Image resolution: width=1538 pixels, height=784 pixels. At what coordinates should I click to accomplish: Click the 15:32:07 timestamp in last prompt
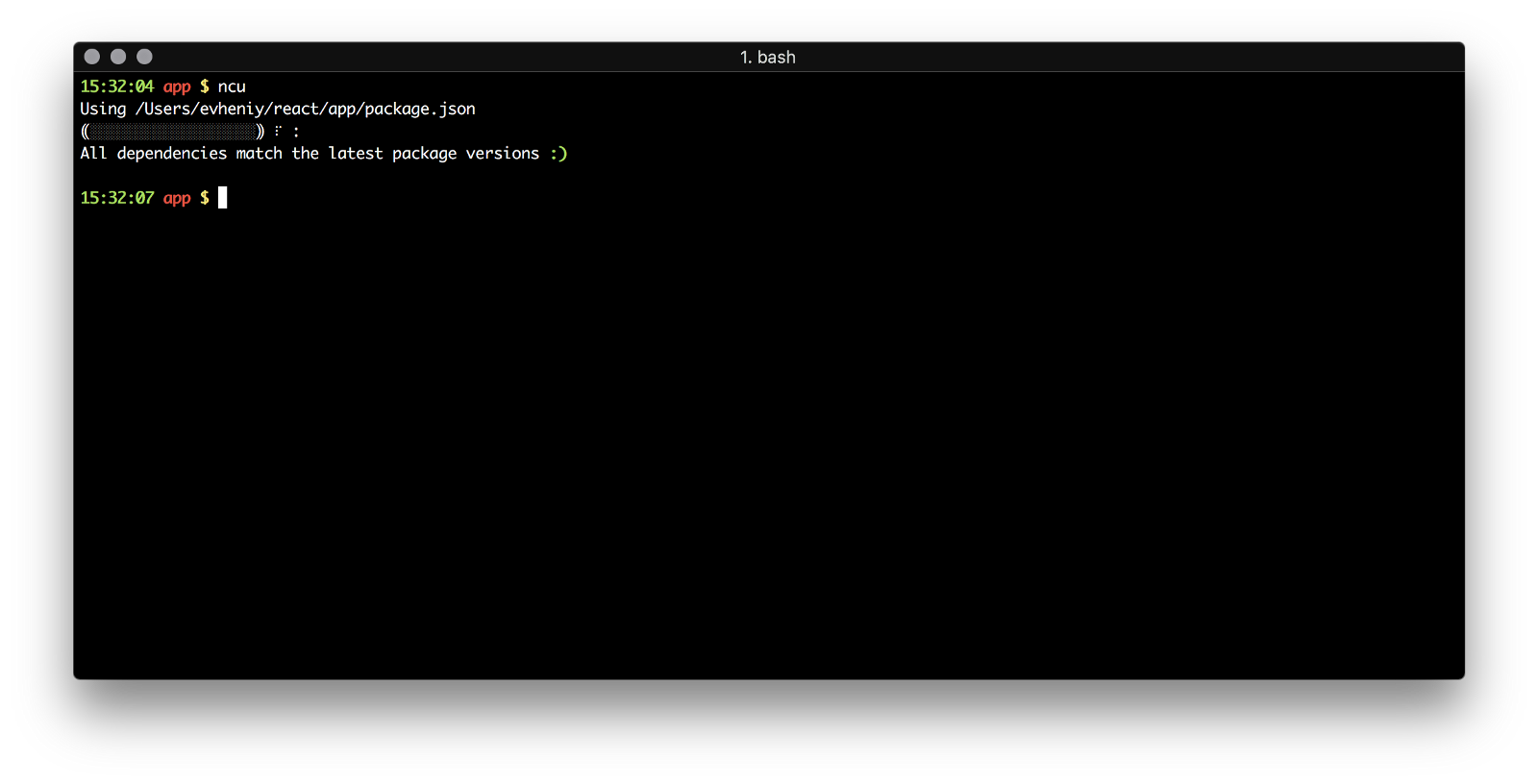[x=117, y=198]
